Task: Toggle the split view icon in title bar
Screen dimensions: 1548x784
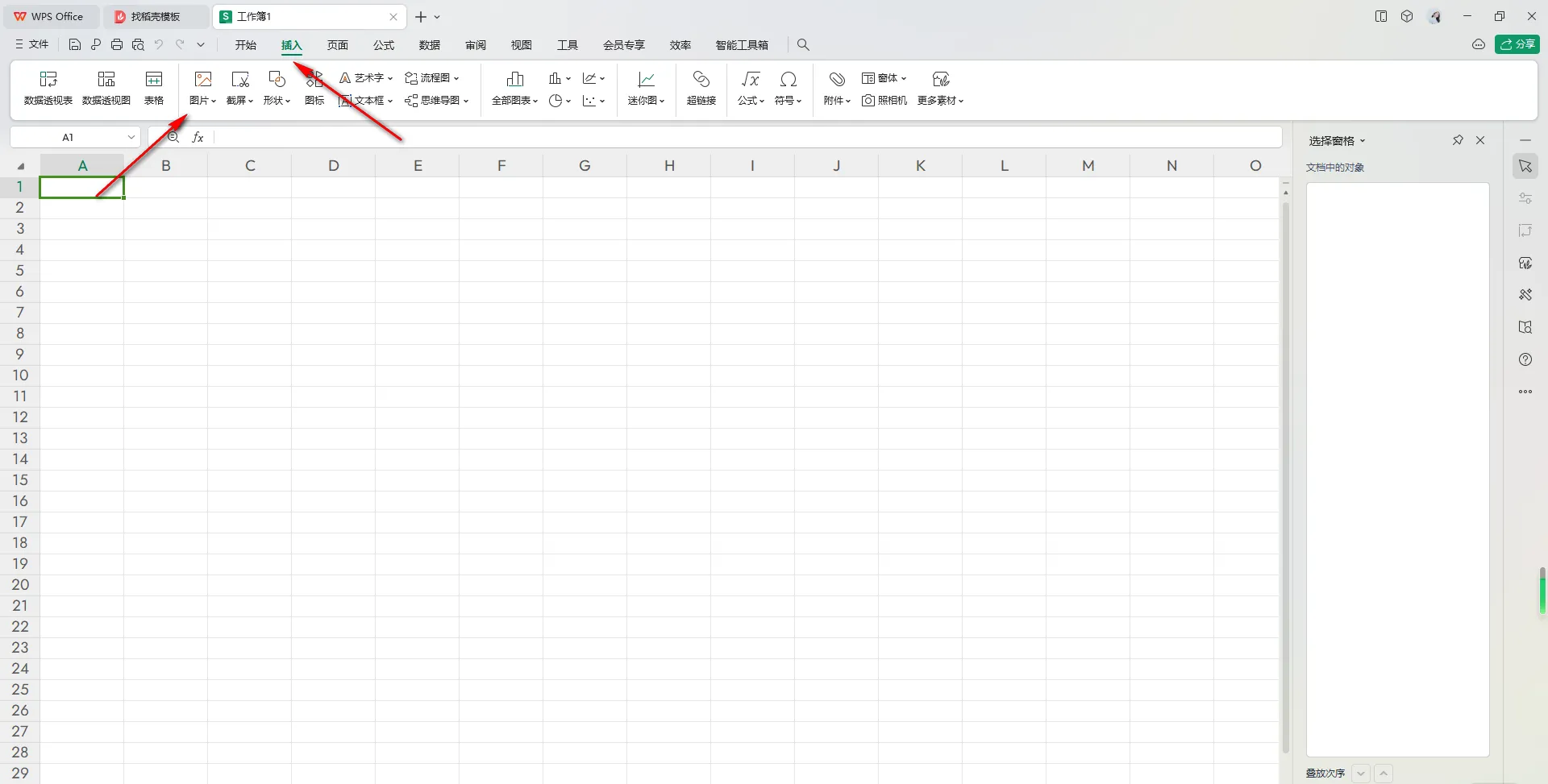Action: tap(1380, 15)
